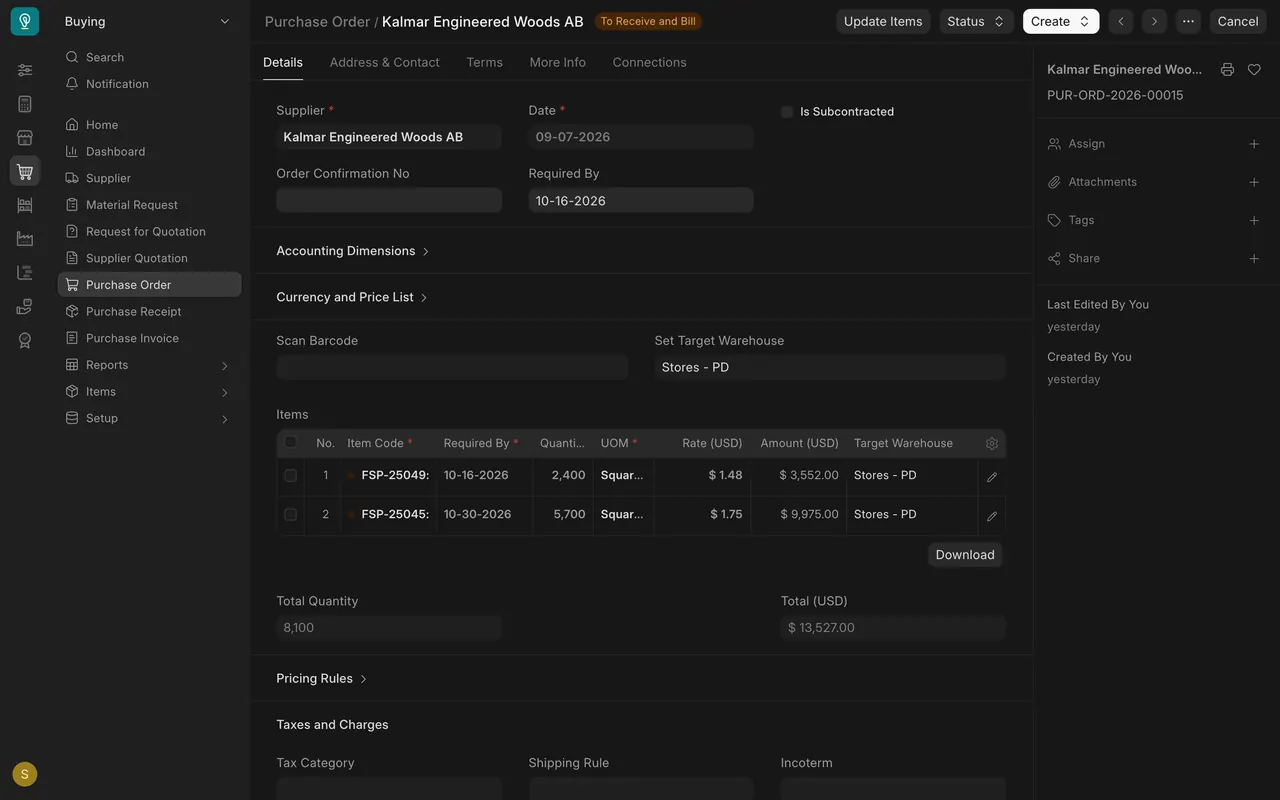This screenshot has height=800, width=1280.
Task: Open Items table settings gear
Action: tap(992, 443)
